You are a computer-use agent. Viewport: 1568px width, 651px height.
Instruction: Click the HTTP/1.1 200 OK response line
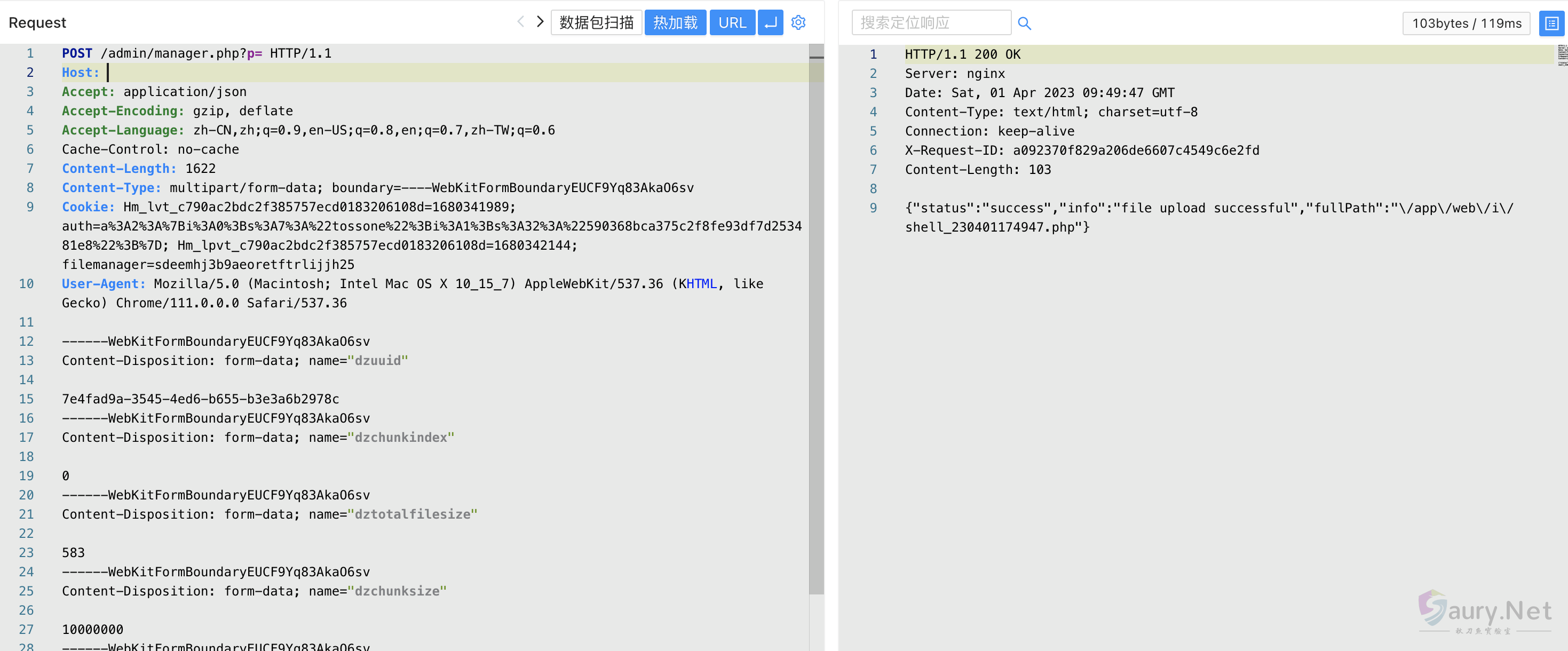coord(962,54)
